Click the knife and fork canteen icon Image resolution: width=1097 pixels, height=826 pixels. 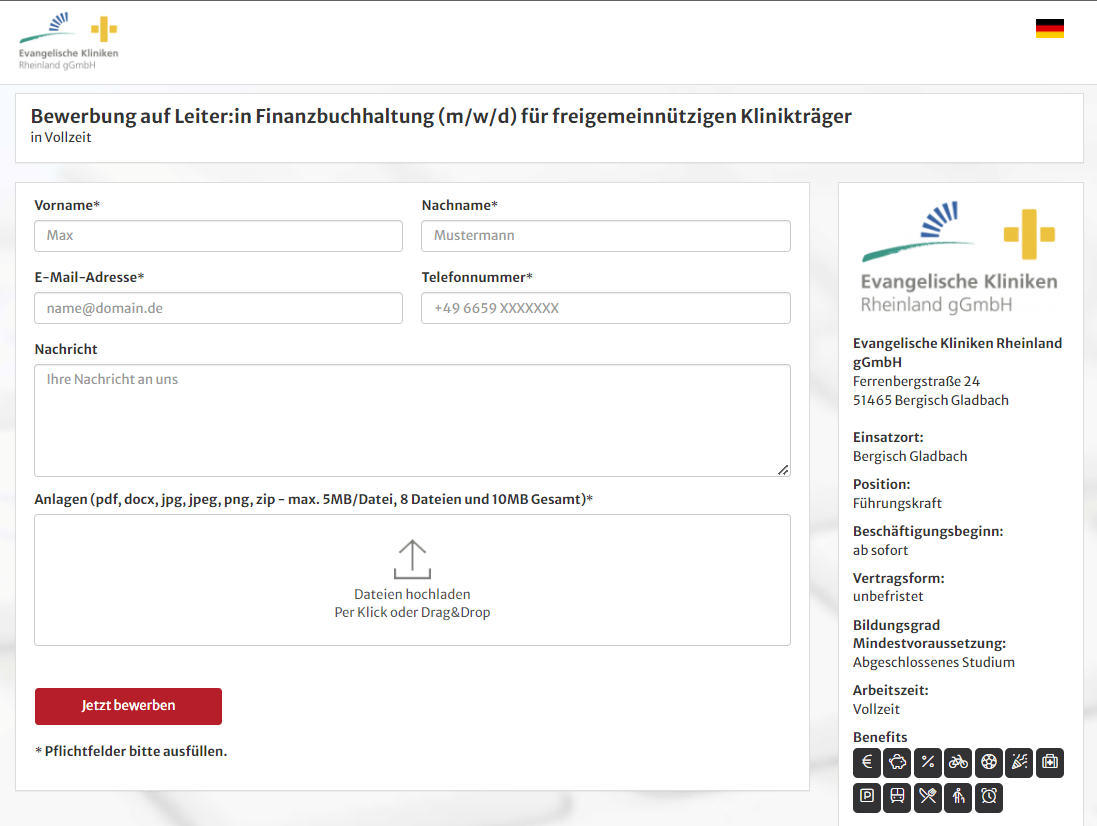point(928,797)
